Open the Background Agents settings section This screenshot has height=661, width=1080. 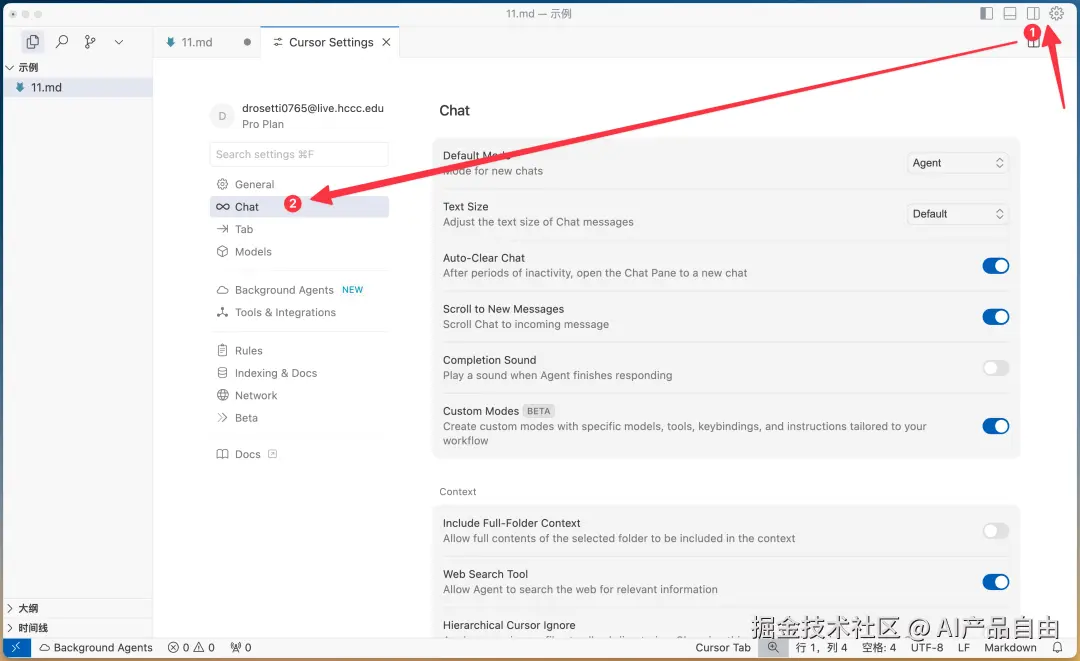click(x=299, y=290)
